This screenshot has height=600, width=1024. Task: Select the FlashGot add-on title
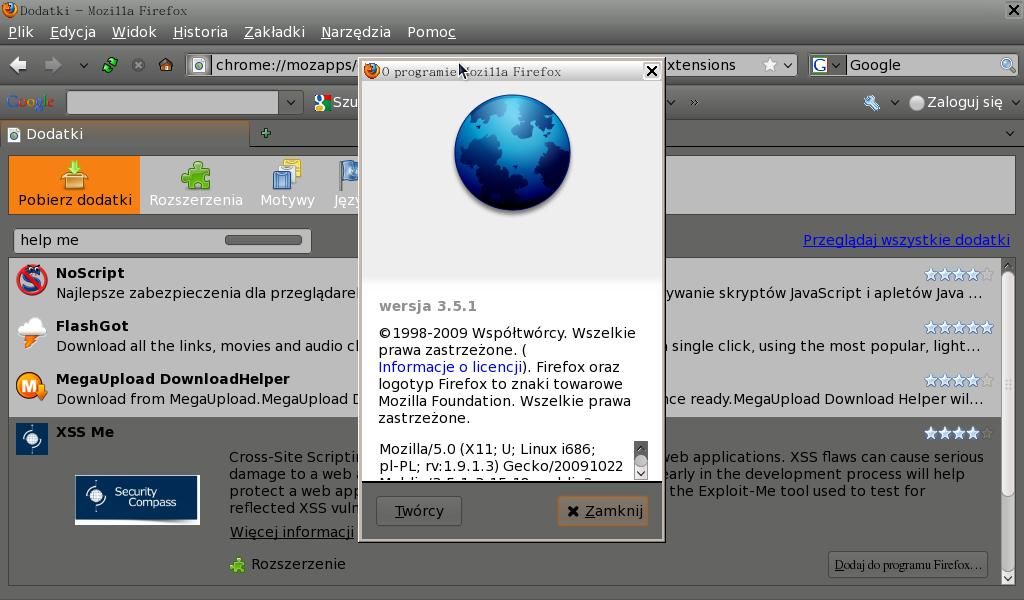(92, 326)
